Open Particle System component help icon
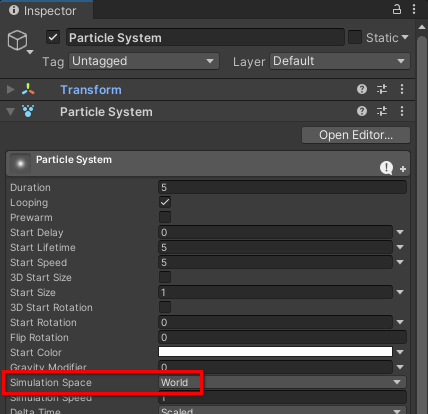This screenshot has height=414, width=428. point(362,111)
